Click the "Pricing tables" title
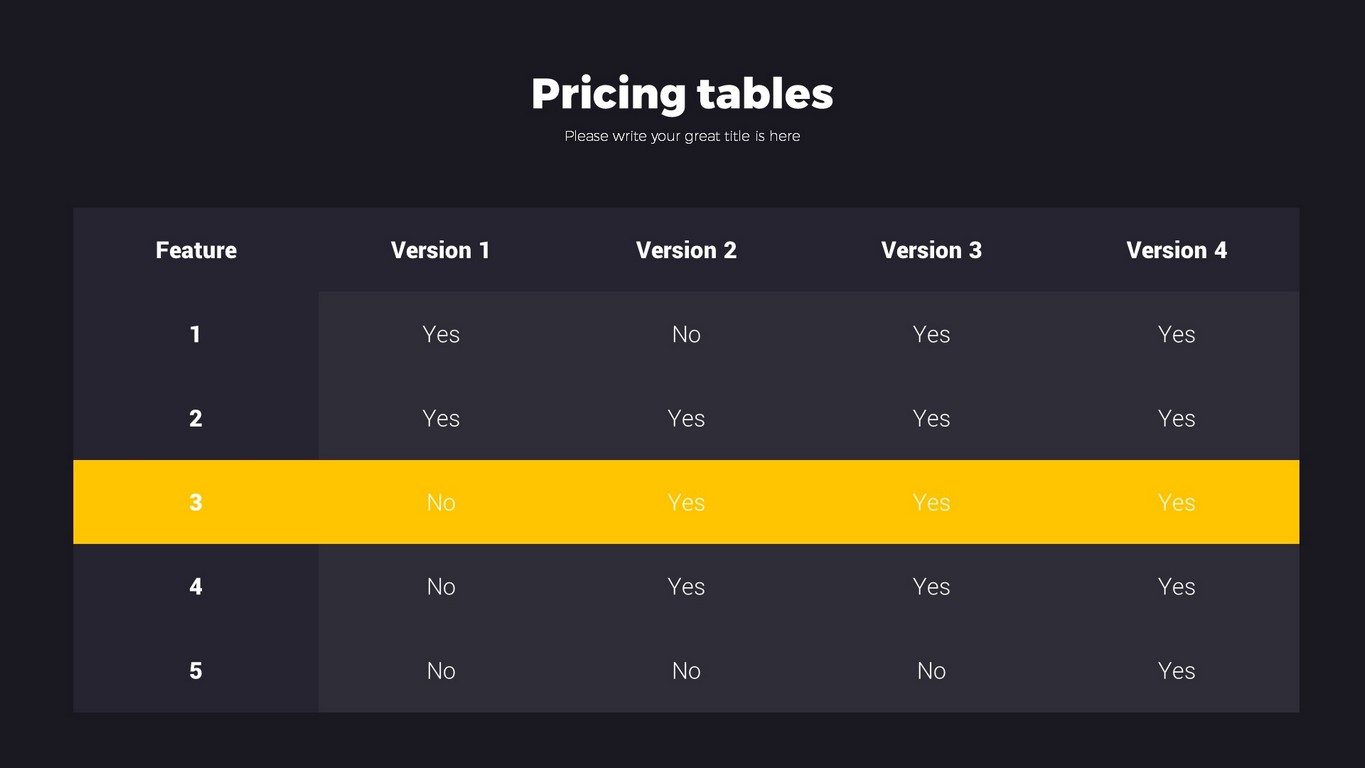Viewport: 1365px width, 768px height. click(x=682, y=94)
